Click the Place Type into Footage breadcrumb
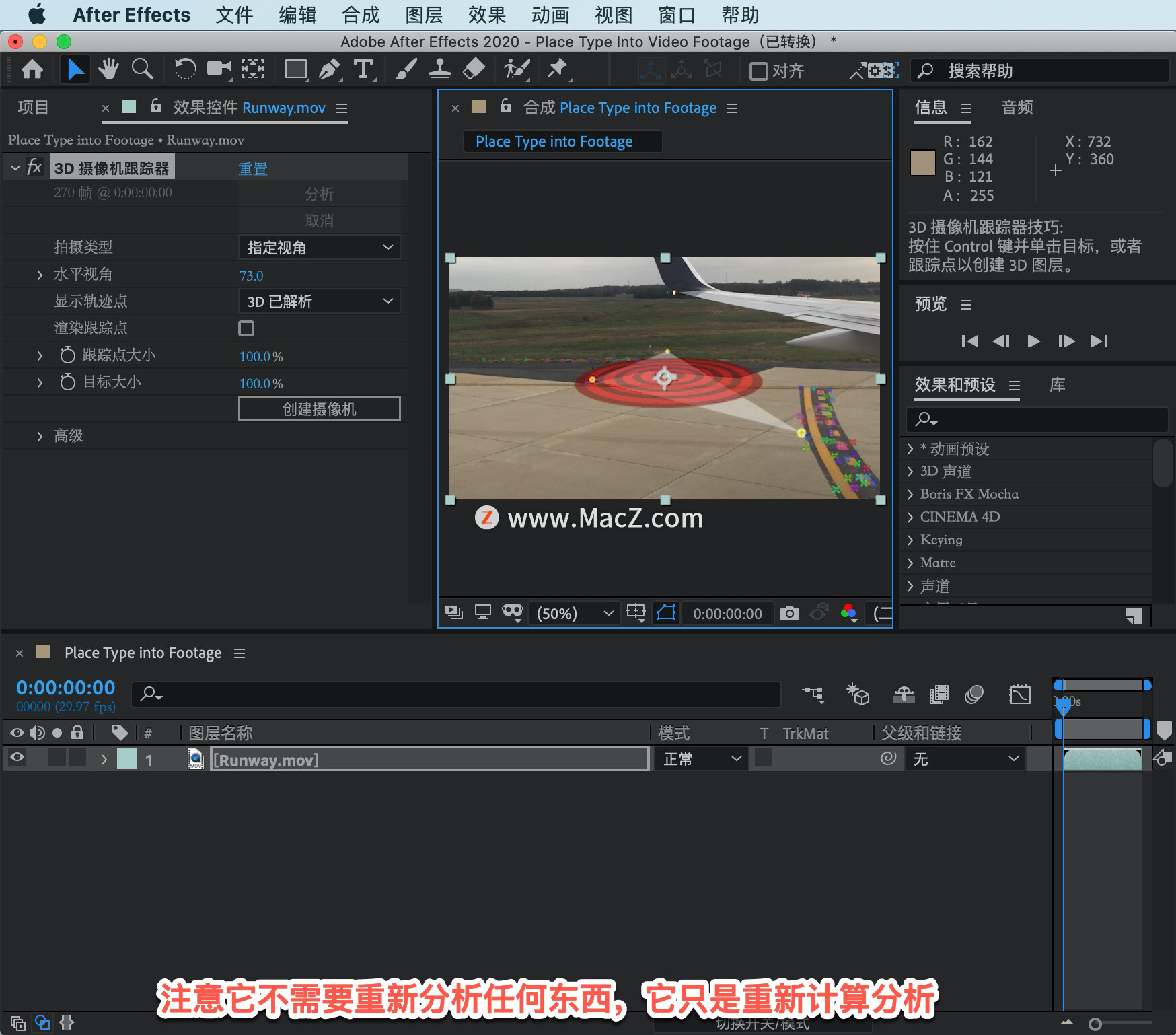 (x=562, y=141)
